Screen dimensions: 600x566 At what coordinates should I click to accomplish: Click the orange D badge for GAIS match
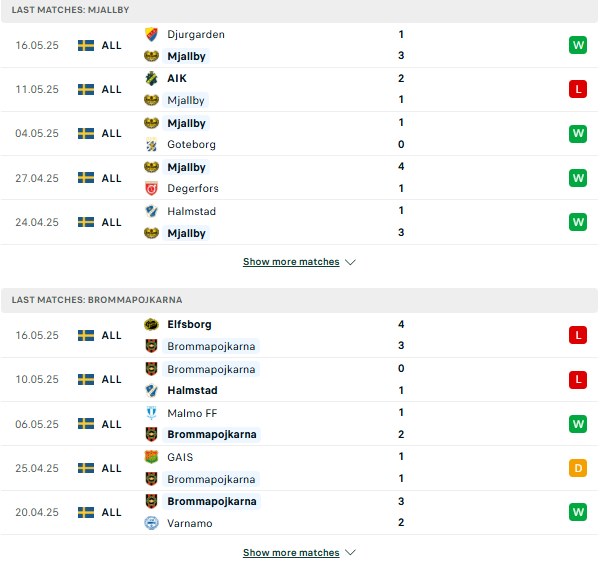click(577, 468)
